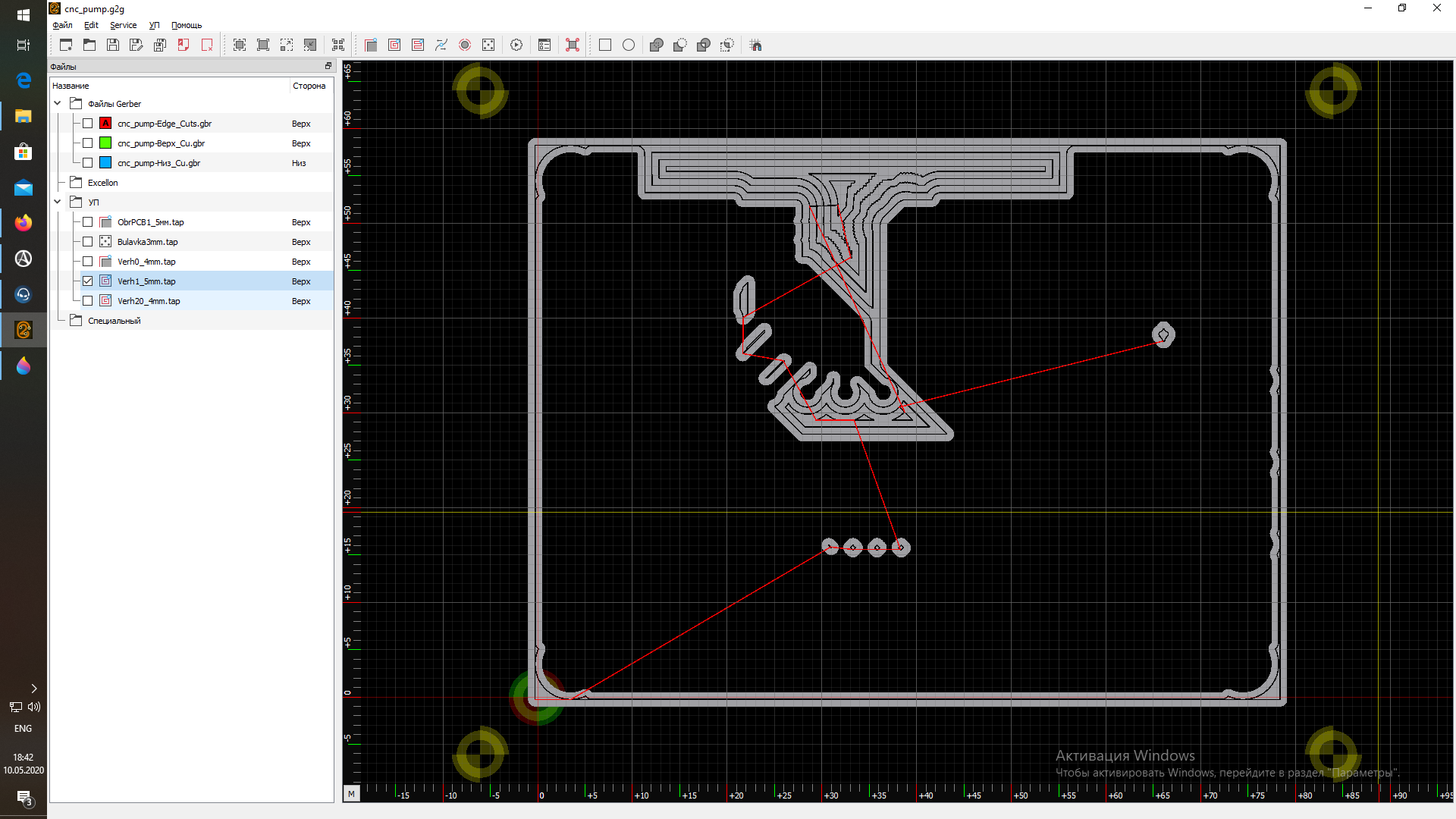
Task: Click the Open folder toolbar icon
Action: [x=89, y=45]
